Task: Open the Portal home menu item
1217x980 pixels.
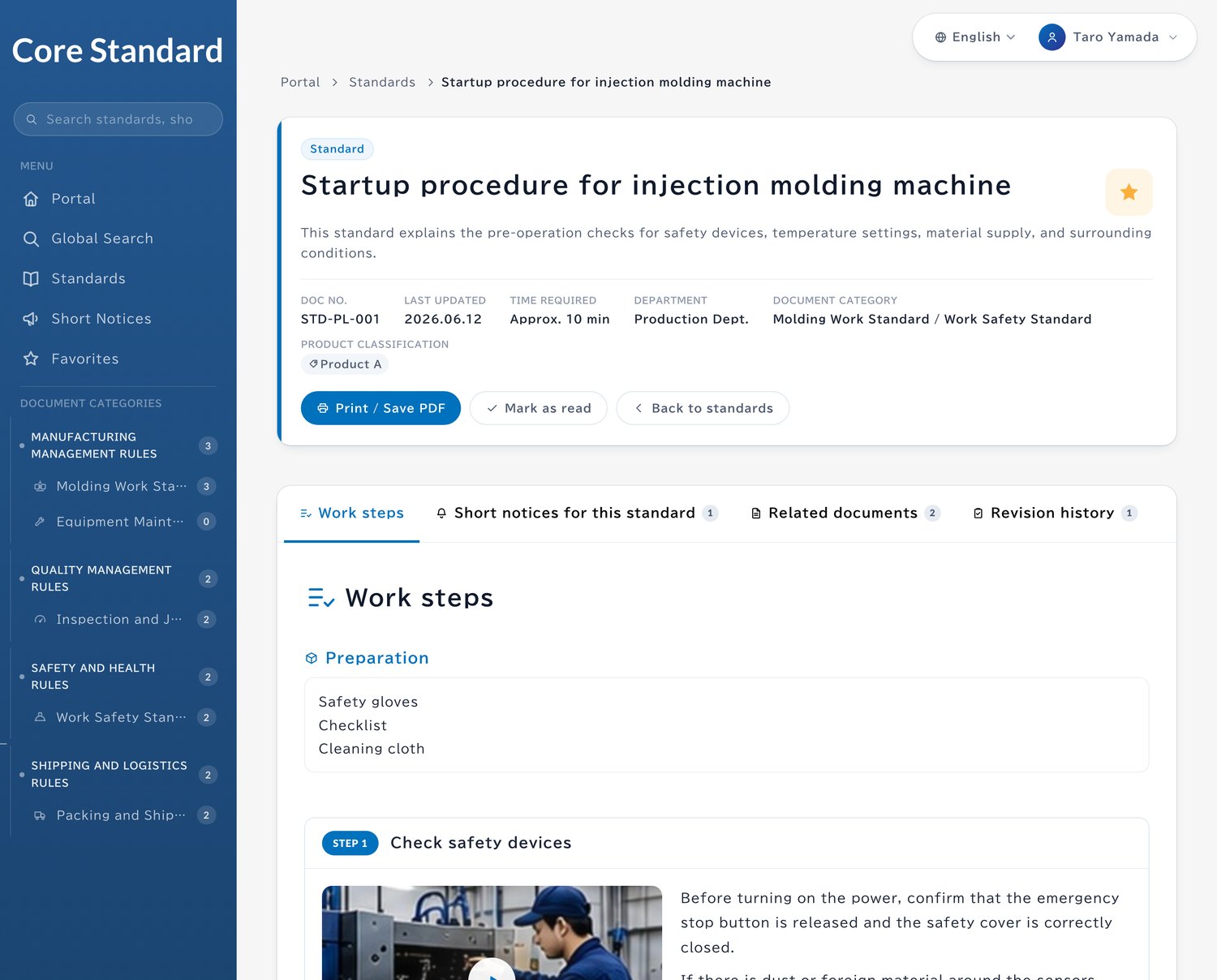Action: [x=118, y=199]
